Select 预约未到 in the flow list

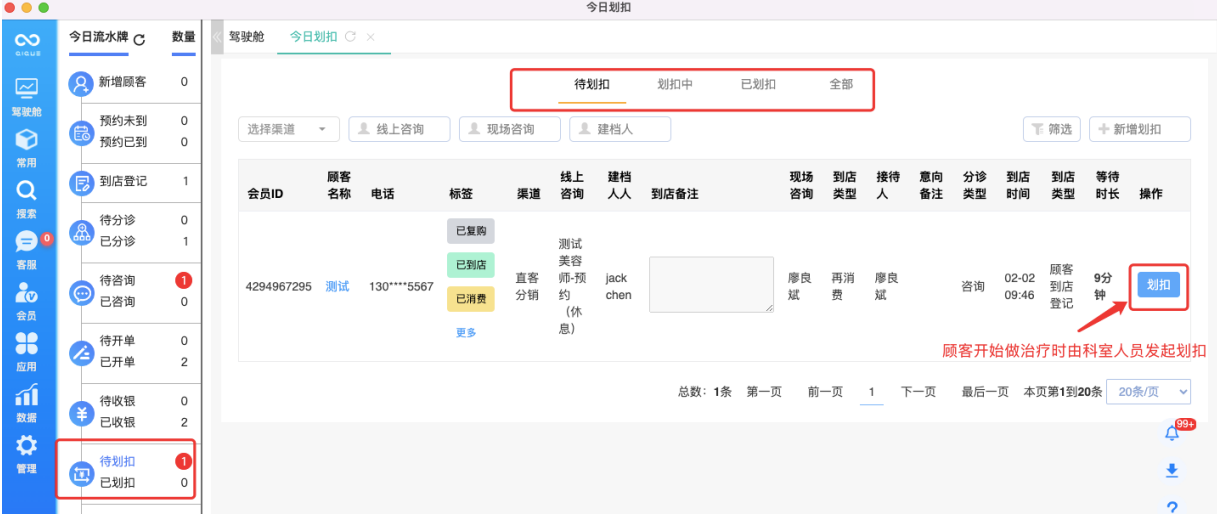pos(124,121)
